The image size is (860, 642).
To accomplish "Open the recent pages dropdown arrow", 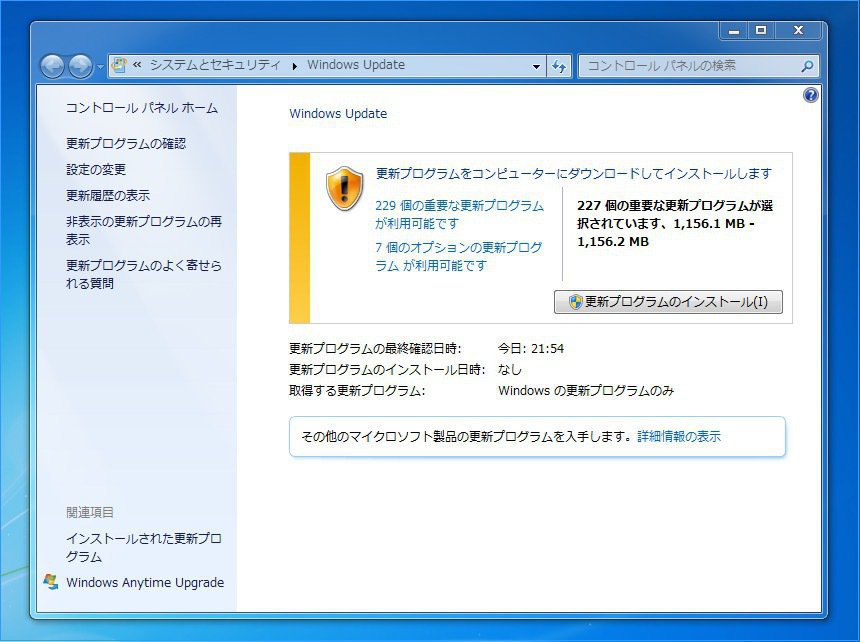I will [x=100, y=67].
